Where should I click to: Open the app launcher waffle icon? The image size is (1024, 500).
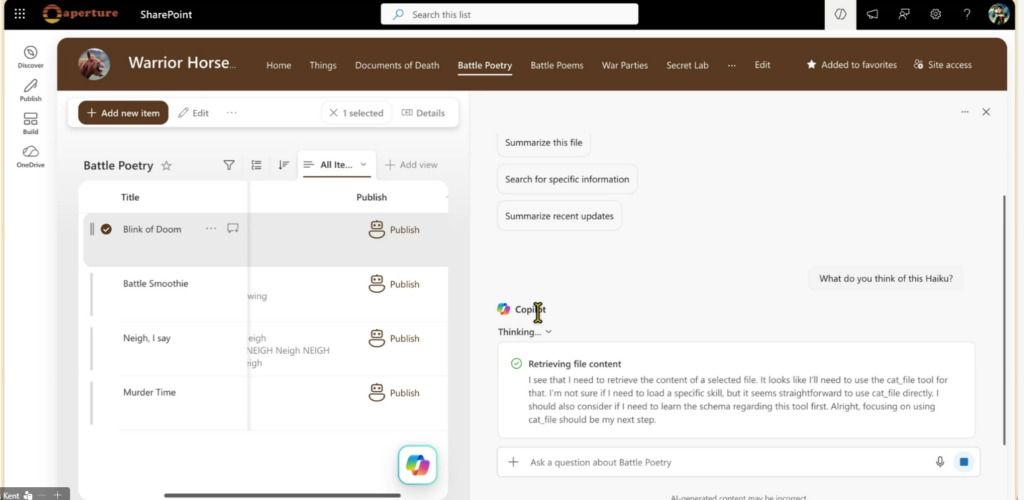pos(20,14)
